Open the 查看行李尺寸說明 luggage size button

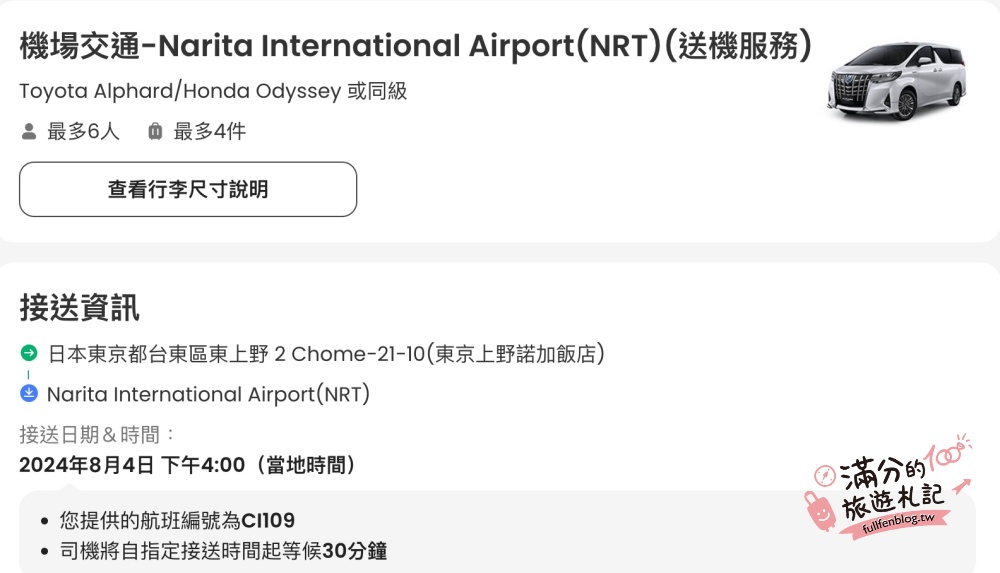[188, 189]
